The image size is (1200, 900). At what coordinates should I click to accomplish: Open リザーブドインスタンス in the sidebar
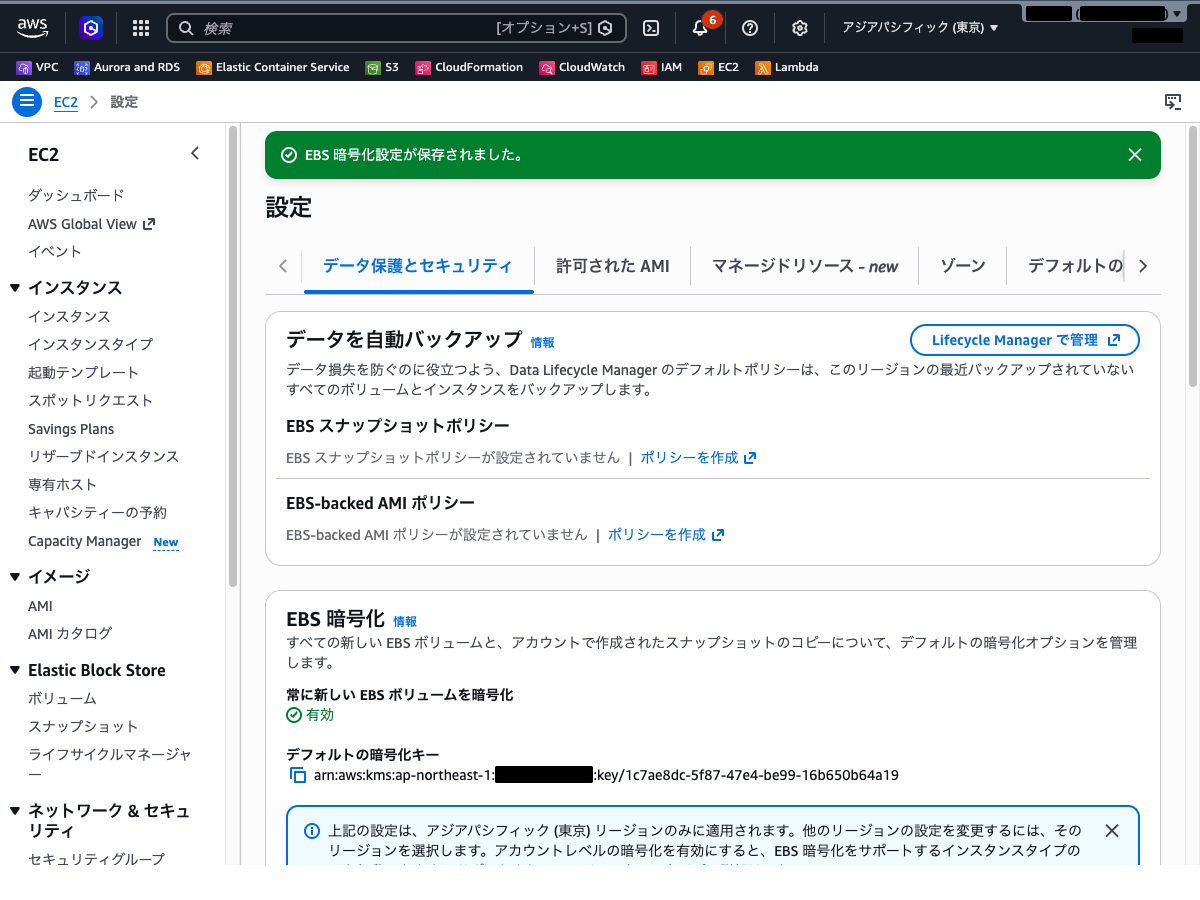103,456
